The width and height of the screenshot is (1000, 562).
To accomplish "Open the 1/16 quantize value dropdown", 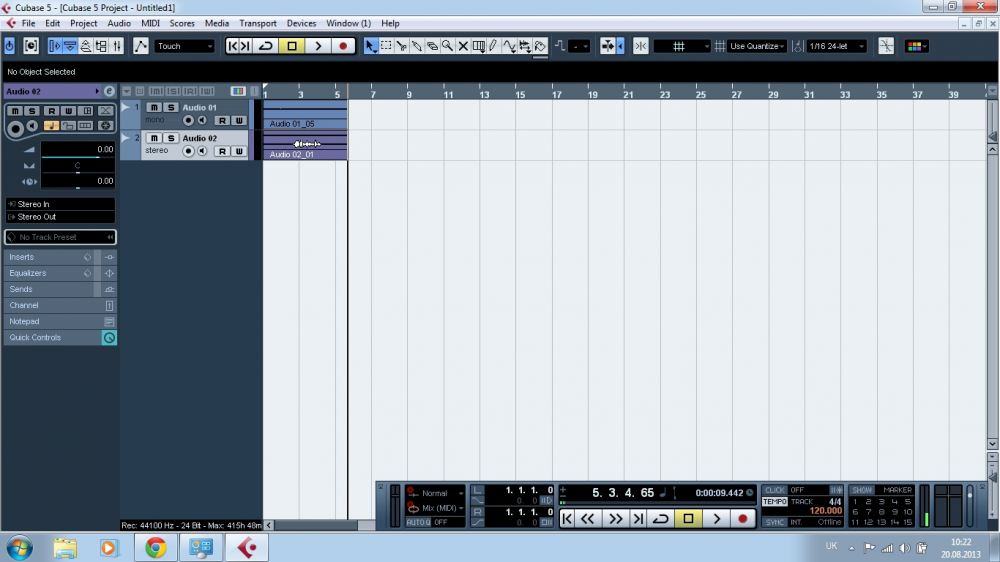I will (x=837, y=46).
